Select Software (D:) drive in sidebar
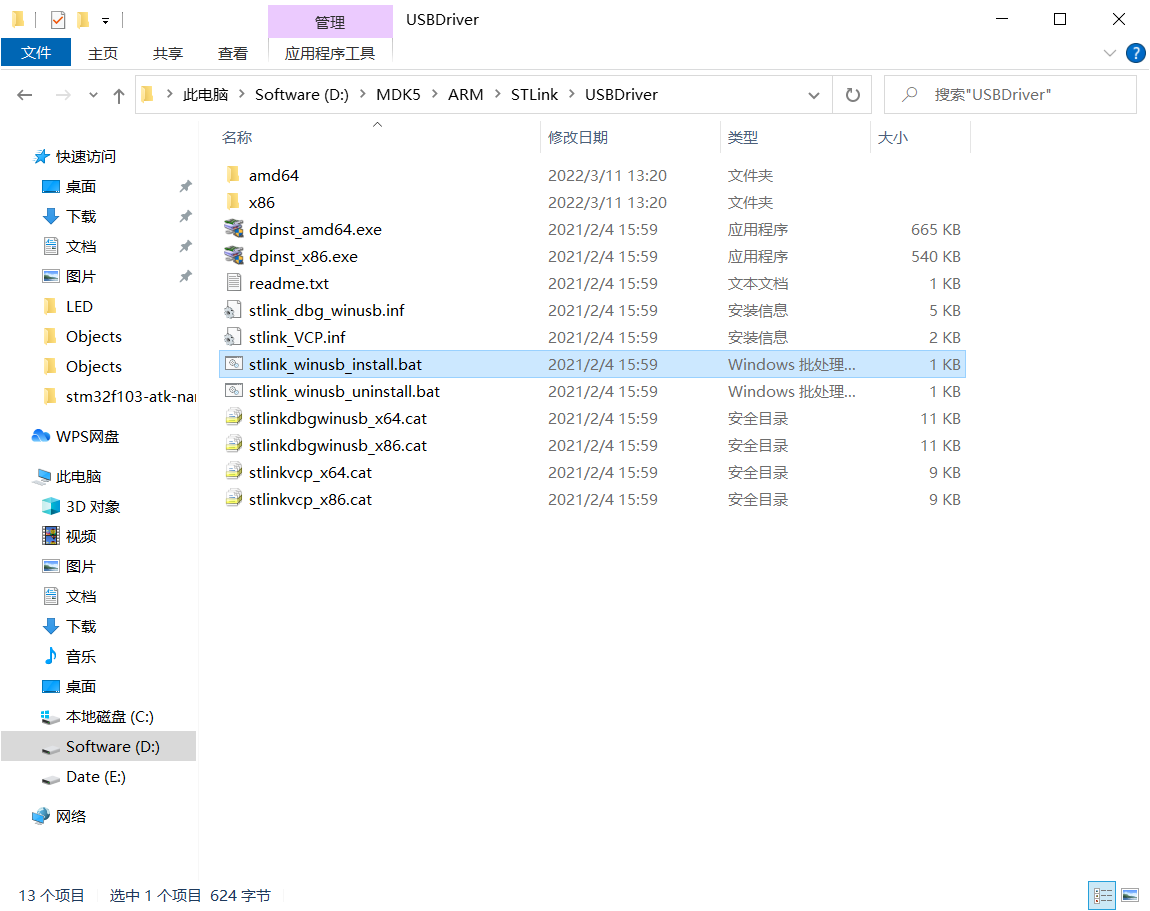The image size is (1150, 911). (99, 747)
